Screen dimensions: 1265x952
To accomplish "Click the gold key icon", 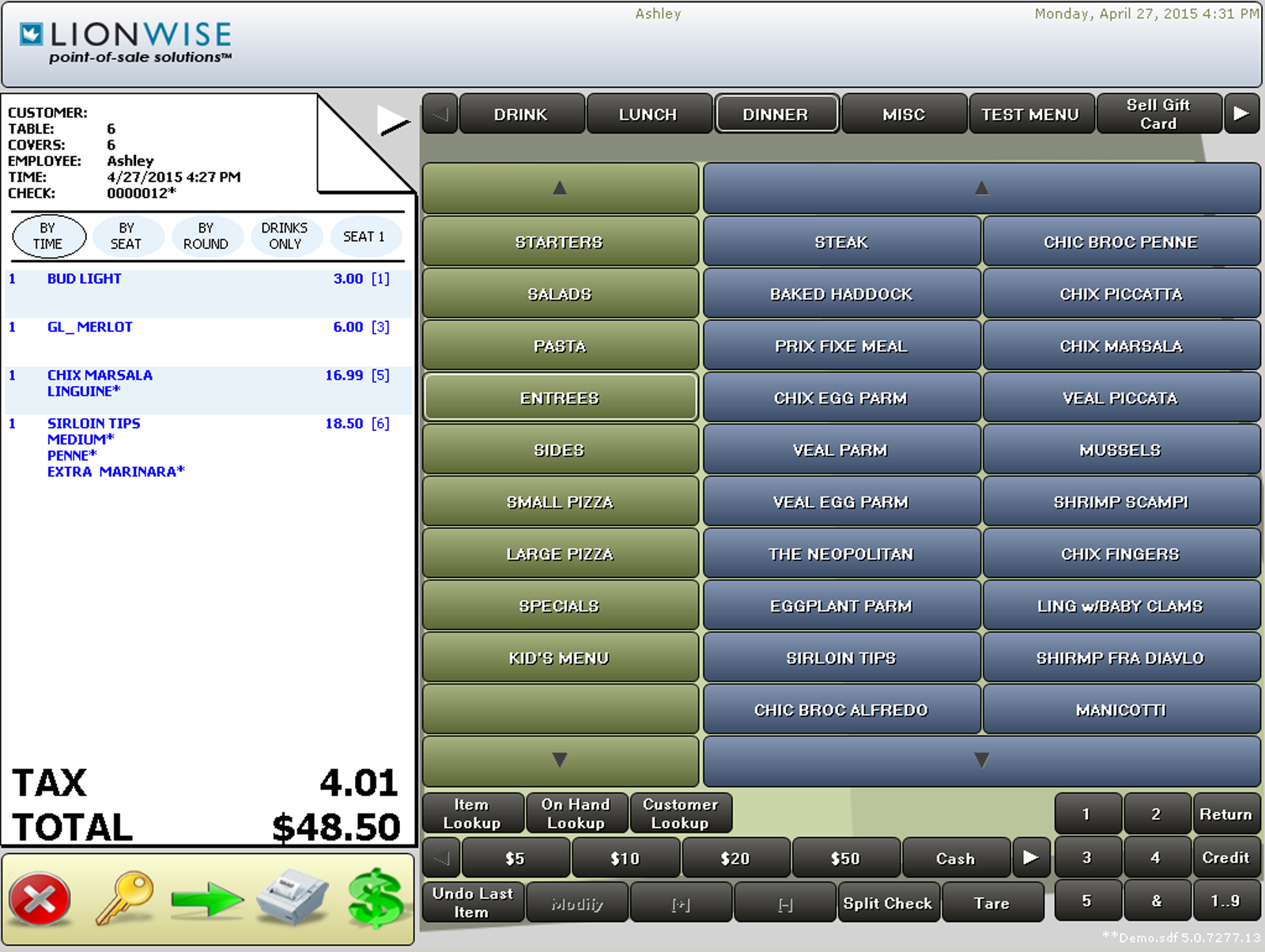I will pos(124,899).
